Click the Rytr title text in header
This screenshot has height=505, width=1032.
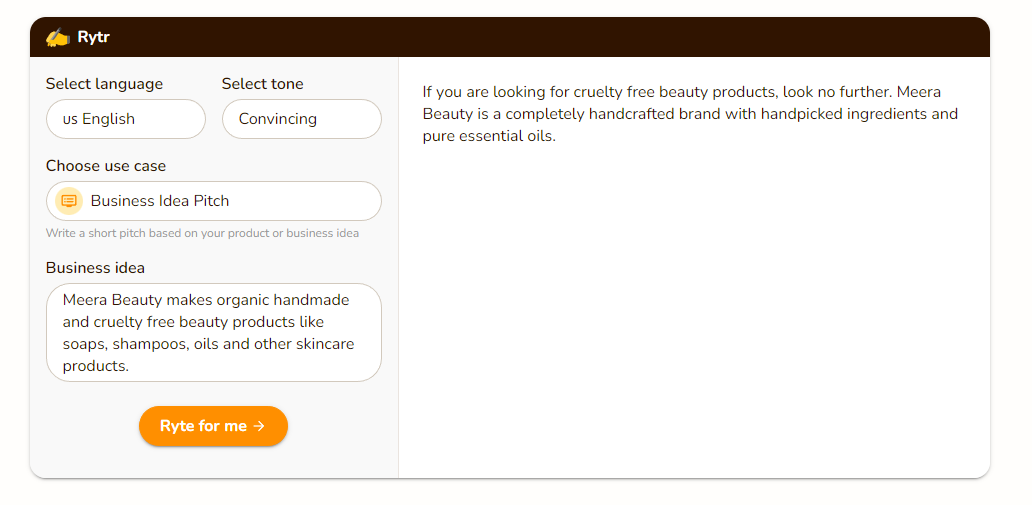[93, 37]
